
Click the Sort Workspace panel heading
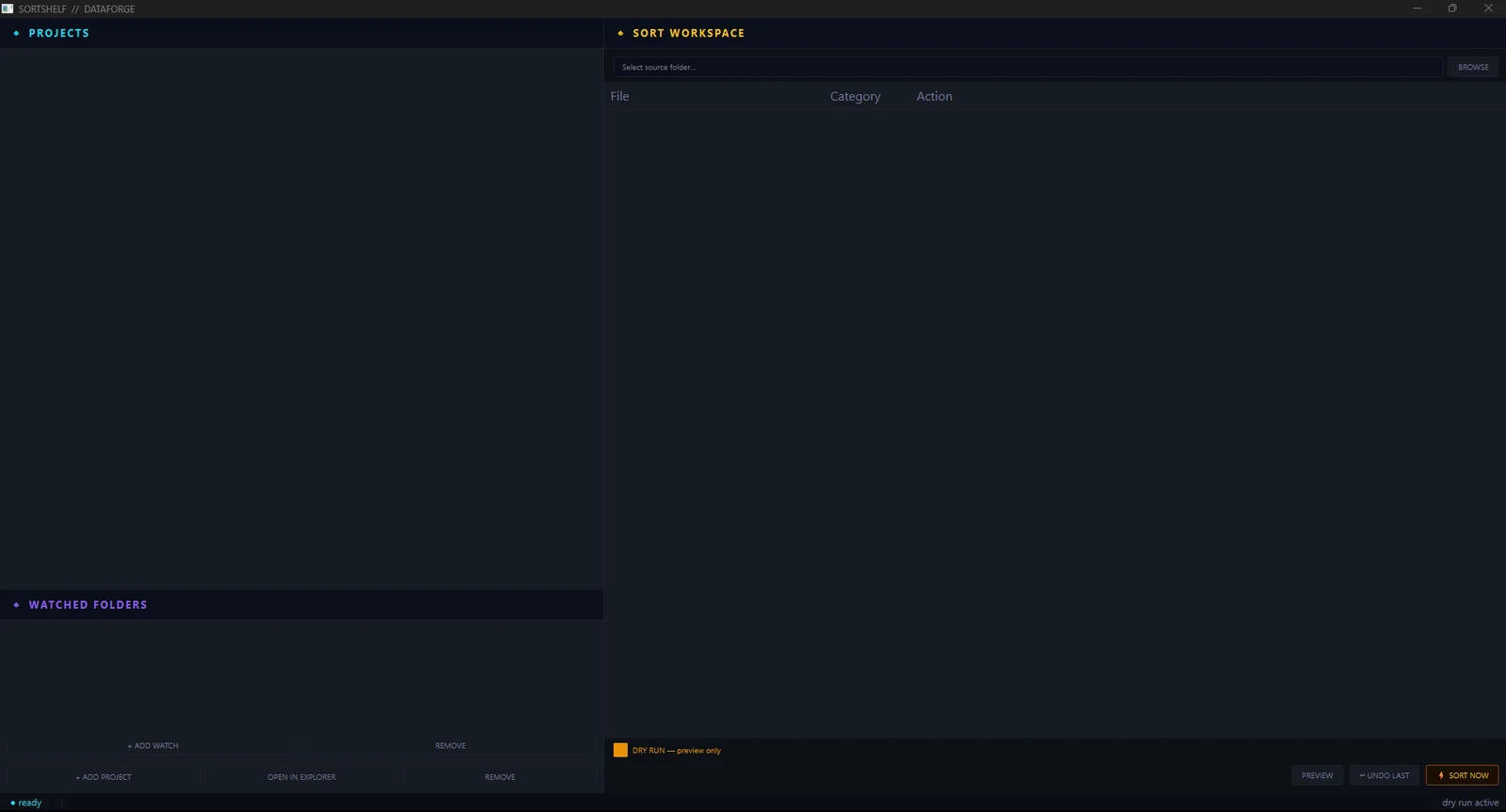pyautogui.click(x=688, y=33)
